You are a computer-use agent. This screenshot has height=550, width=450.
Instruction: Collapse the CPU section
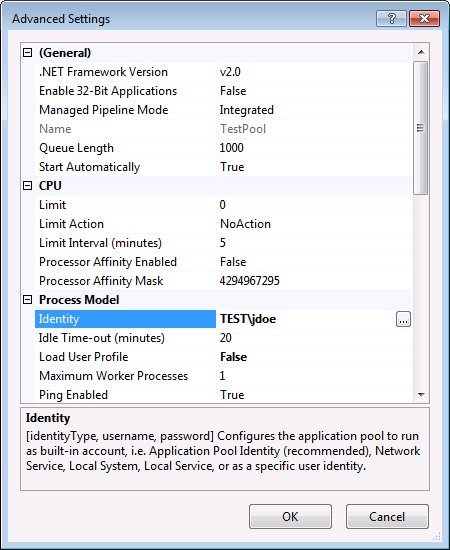click(27, 186)
